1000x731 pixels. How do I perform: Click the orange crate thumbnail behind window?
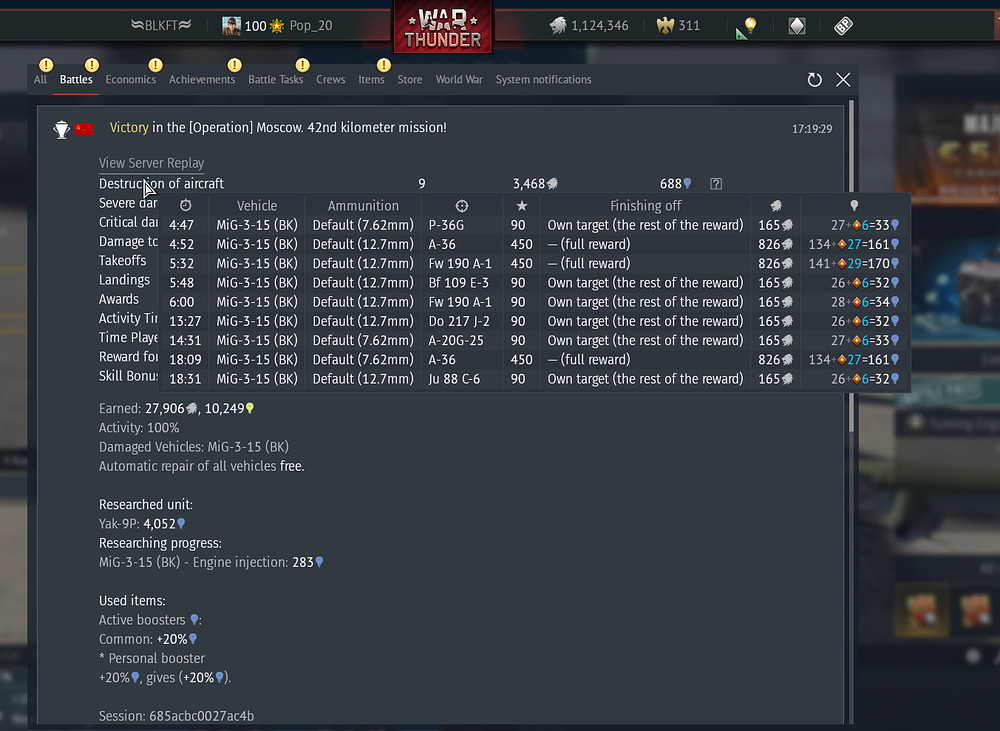pyautogui.click(x=921, y=611)
